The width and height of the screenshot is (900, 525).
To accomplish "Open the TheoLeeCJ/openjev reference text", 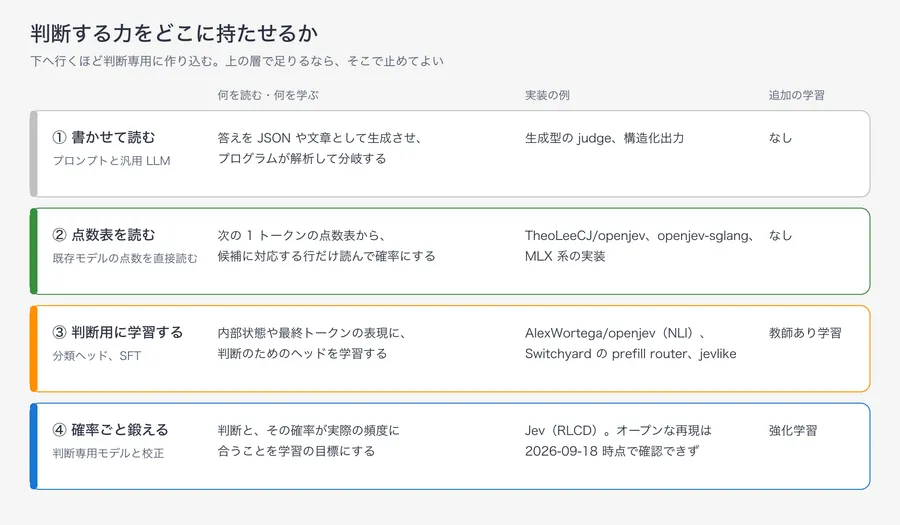I will point(585,236).
